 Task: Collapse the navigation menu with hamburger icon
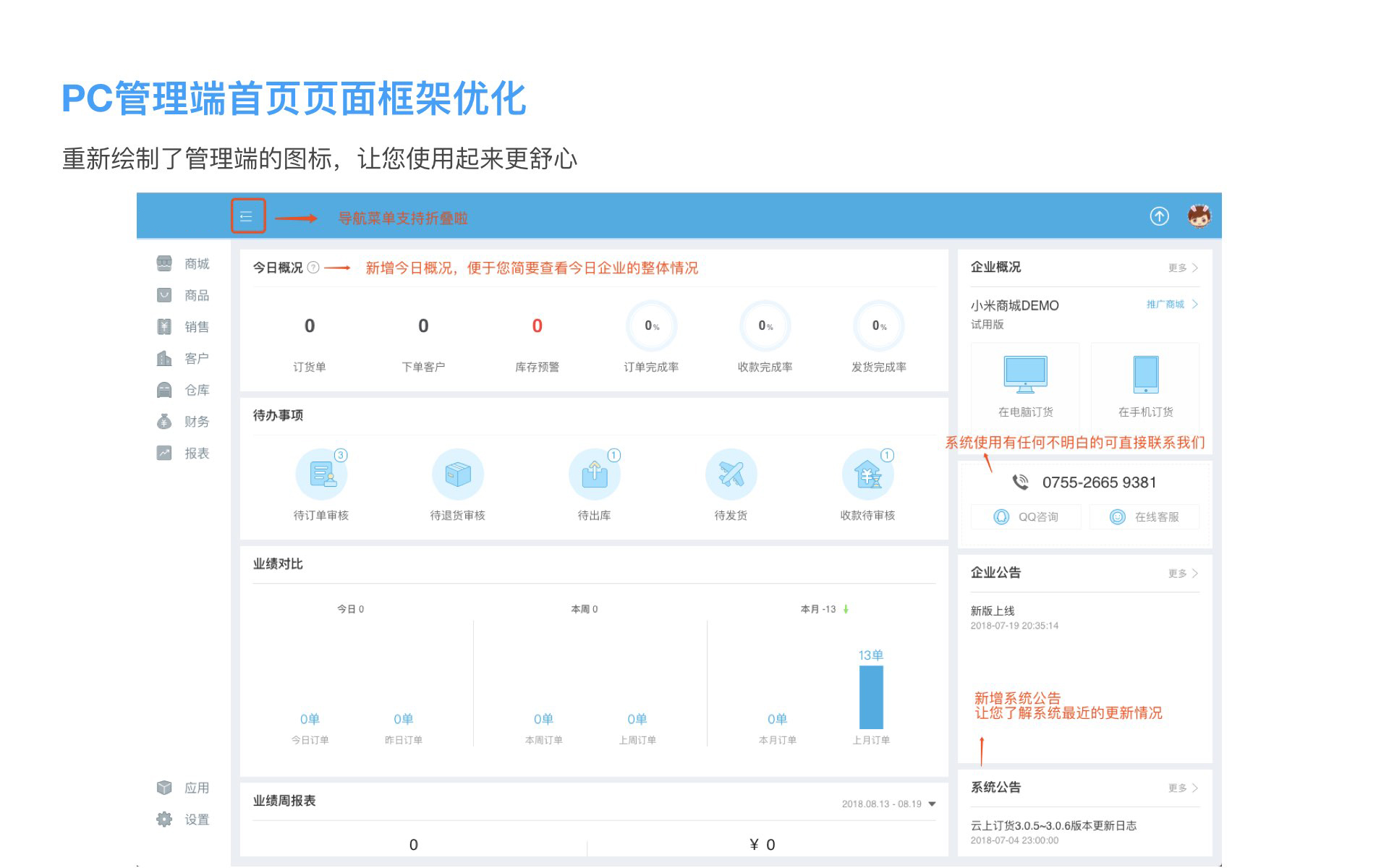tap(247, 216)
